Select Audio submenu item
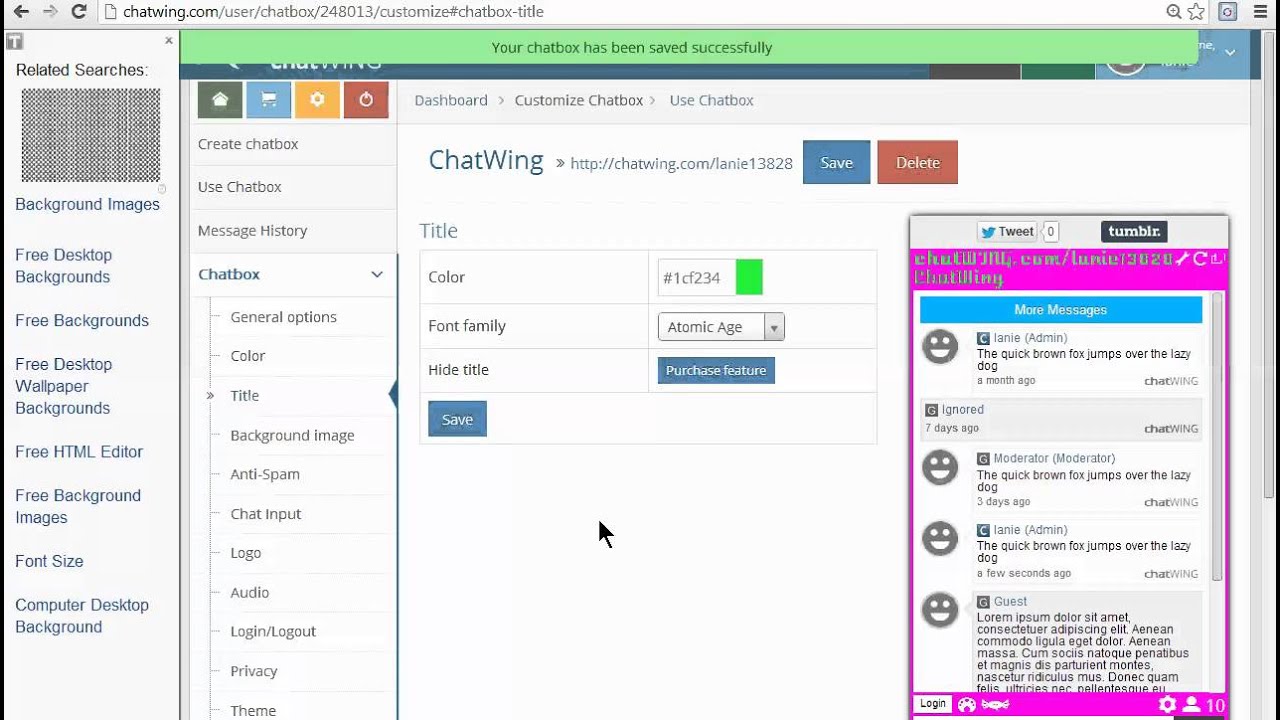 point(250,592)
